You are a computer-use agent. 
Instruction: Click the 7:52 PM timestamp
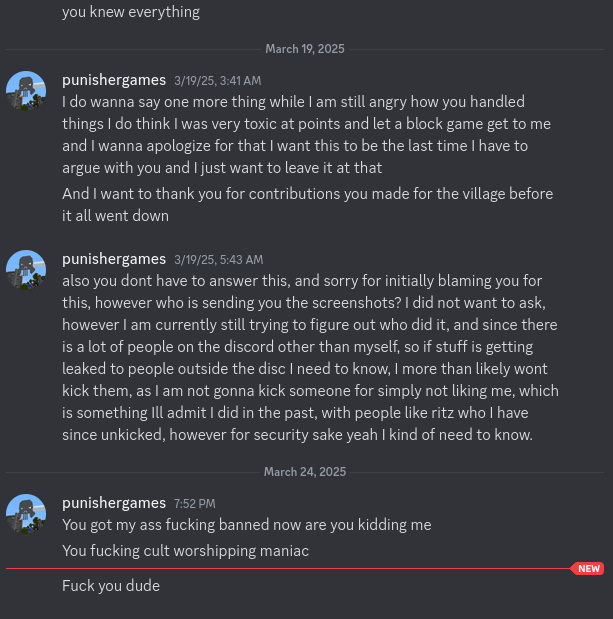click(x=195, y=504)
